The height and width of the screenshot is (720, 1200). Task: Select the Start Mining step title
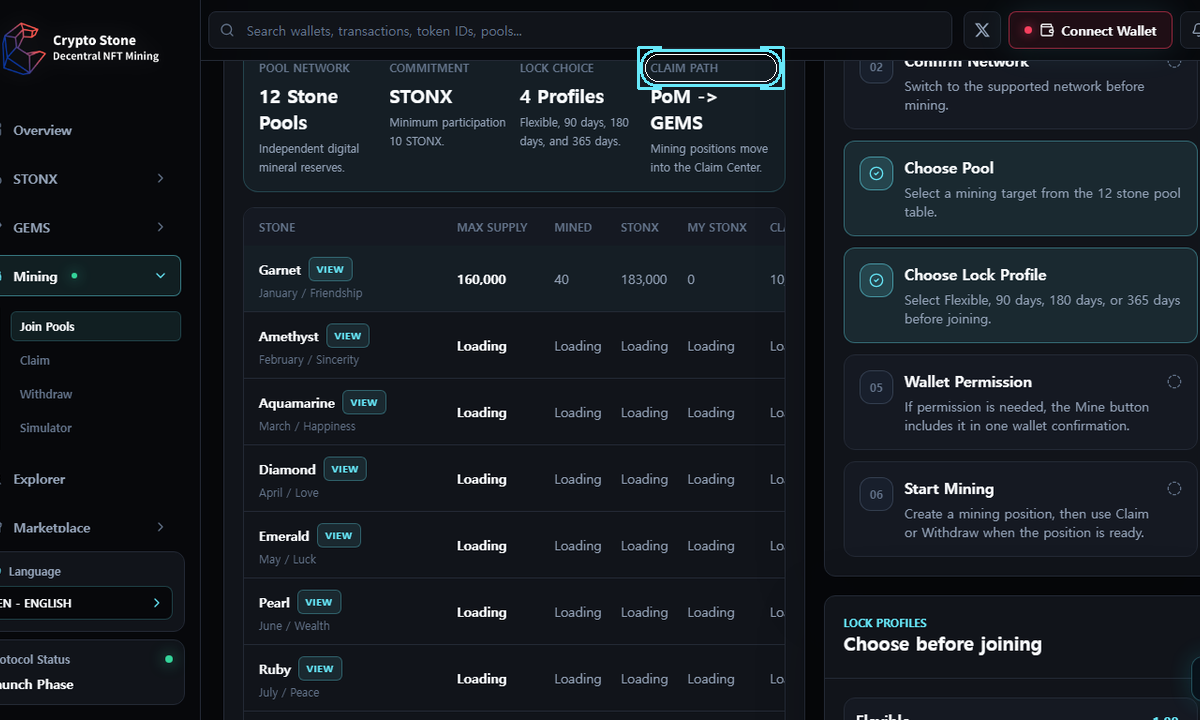coord(949,489)
